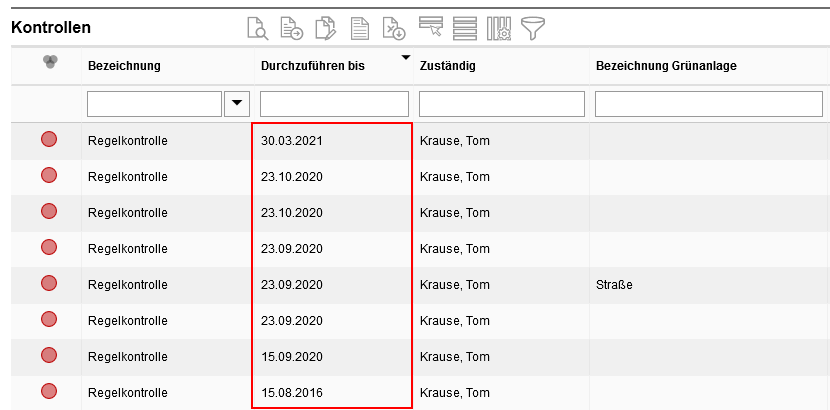Open the column settings gear icon
The image size is (830, 410).
(499, 29)
